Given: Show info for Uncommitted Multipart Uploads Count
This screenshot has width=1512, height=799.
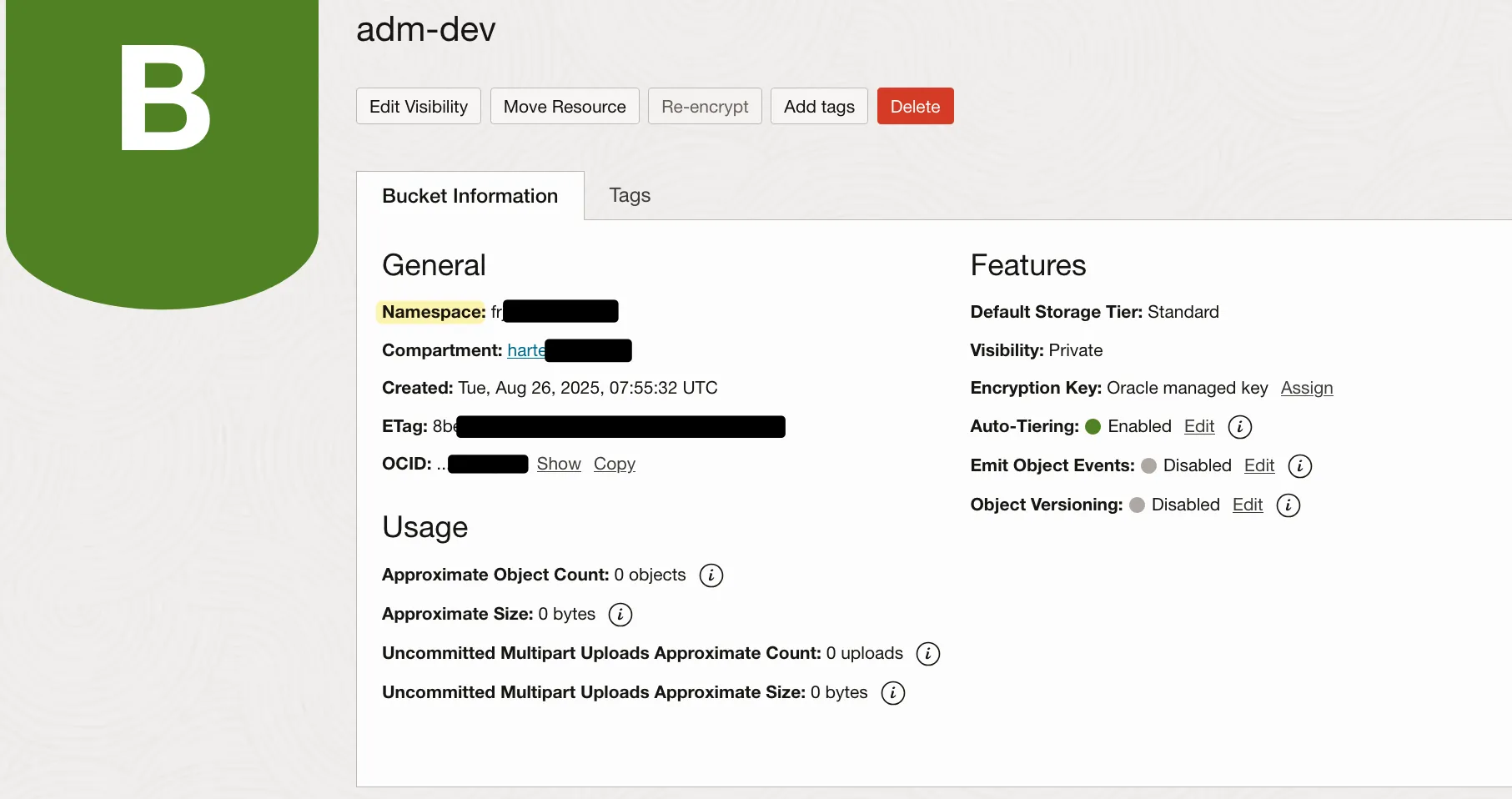Looking at the screenshot, I should pyautogui.click(x=927, y=654).
